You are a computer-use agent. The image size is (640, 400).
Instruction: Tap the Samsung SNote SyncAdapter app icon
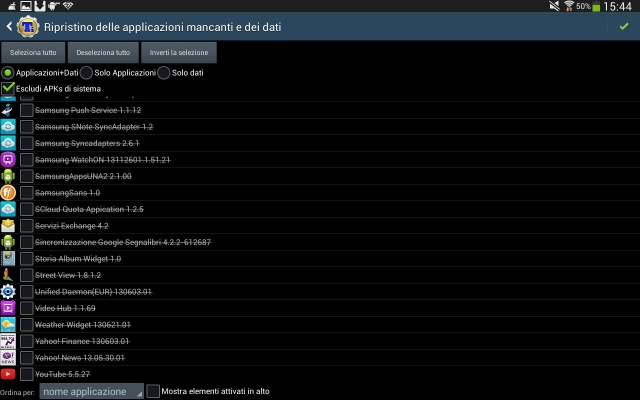[x=8, y=127]
